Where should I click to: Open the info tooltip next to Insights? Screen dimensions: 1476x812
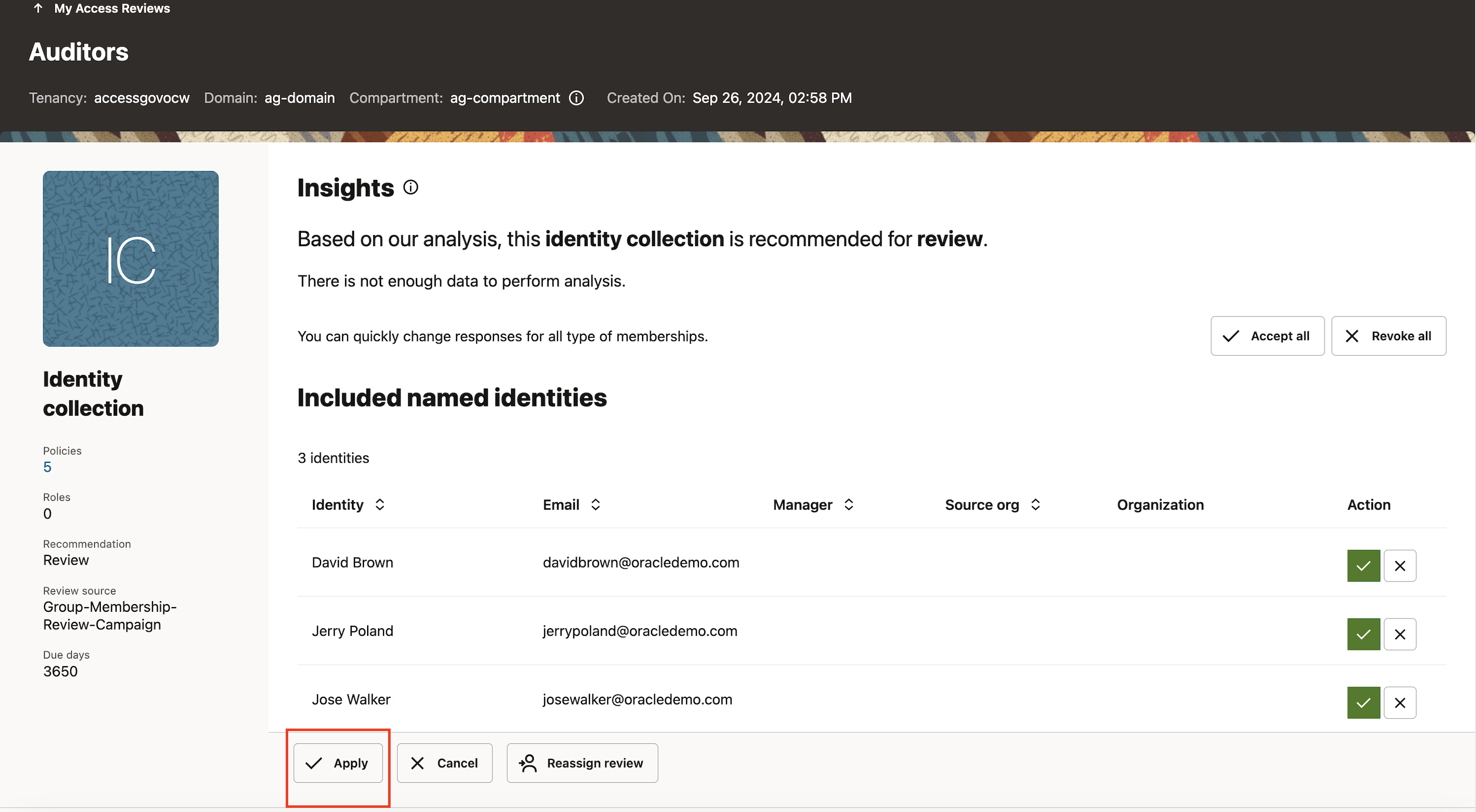click(410, 187)
